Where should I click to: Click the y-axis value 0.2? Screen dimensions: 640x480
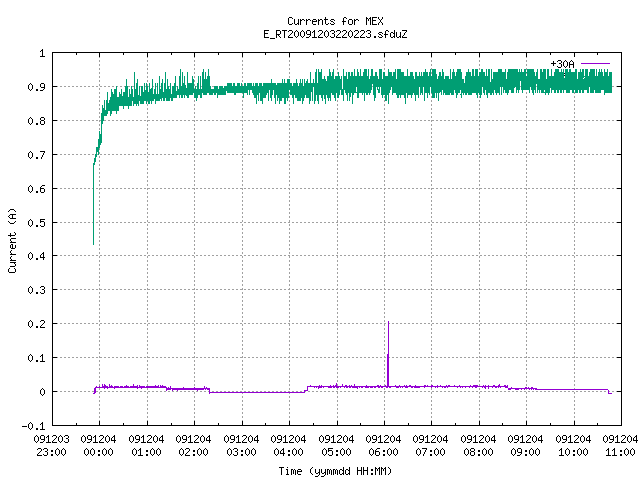click(x=36, y=324)
